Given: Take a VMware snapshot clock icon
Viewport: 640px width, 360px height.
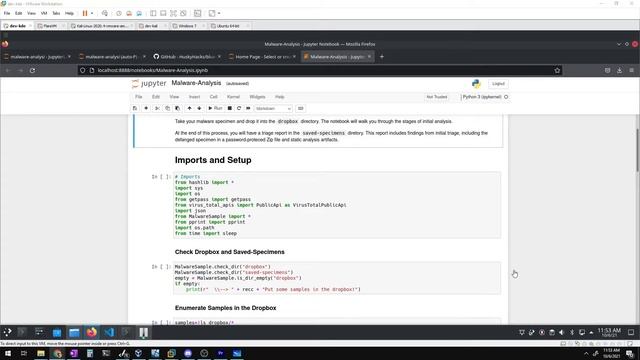Looking at the screenshot, I should click(119, 13).
